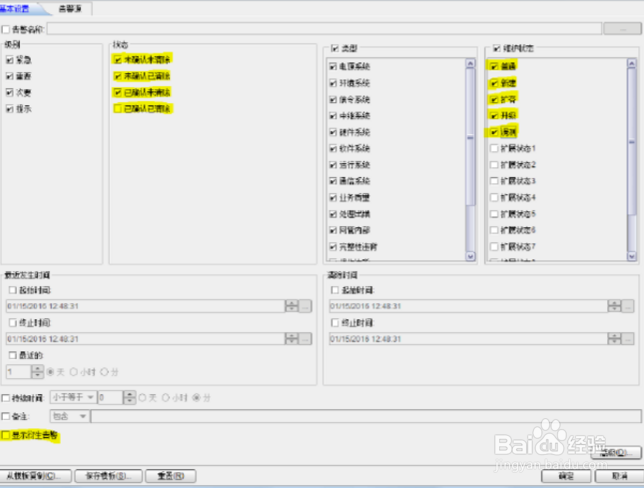
Task: Click maintenance status list scroll-down arrow
Action: [632, 256]
